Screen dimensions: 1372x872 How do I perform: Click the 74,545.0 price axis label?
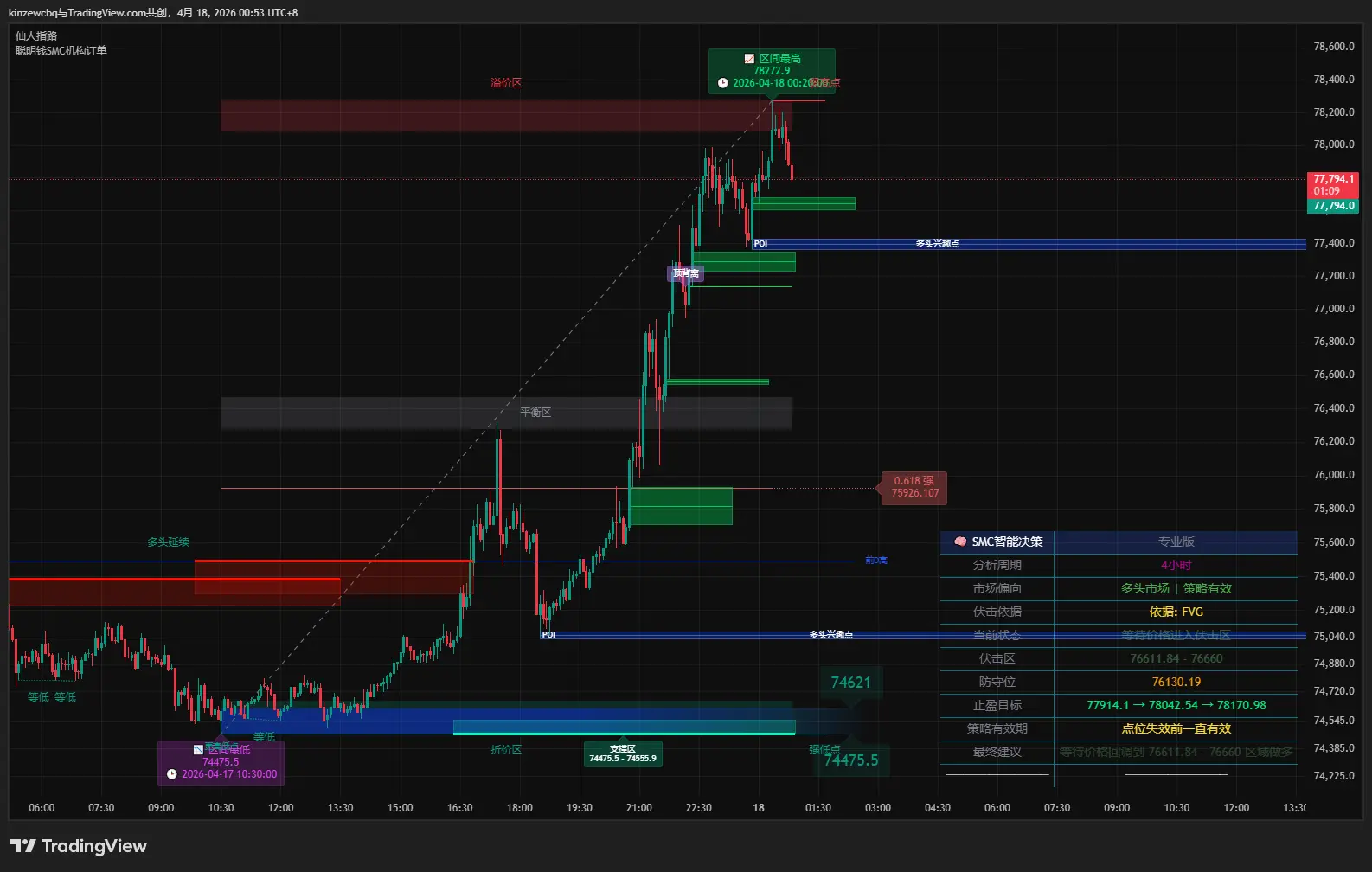click(x=1334, y=721)
